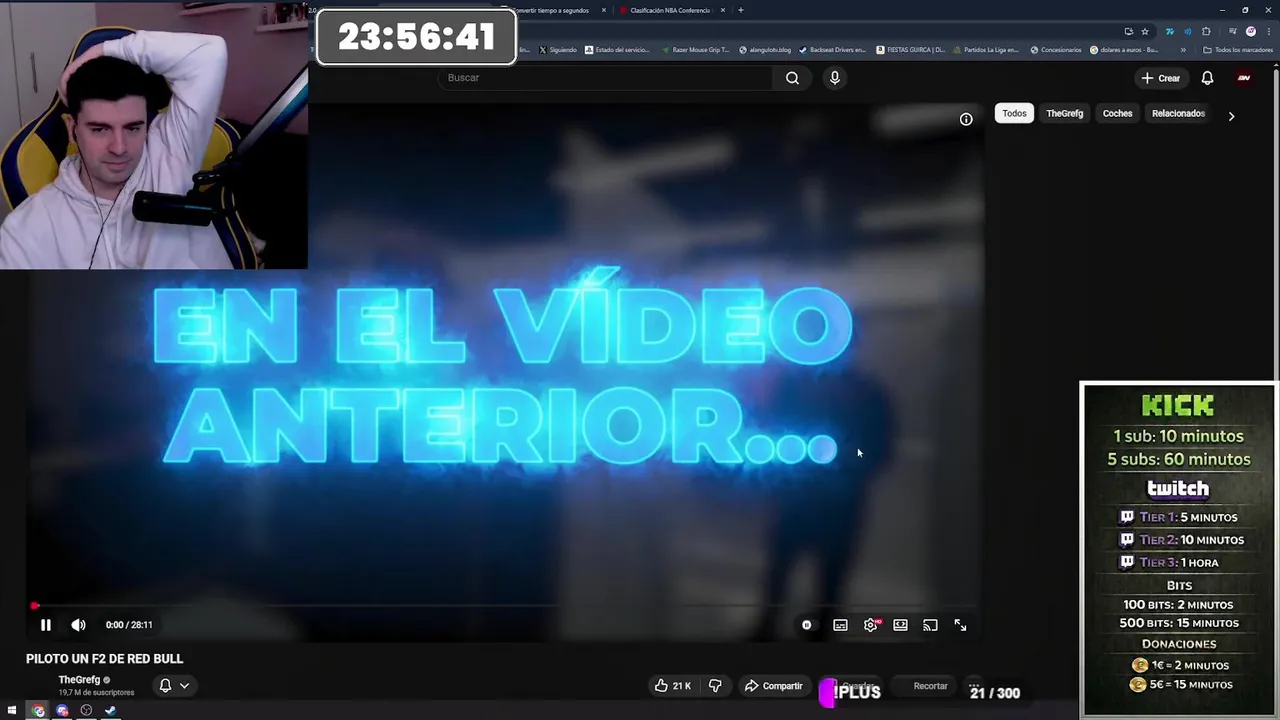The width and height of the screenshot is (1280, 720).
Task: Open the Estado del servicio bookmark
Action: [617, 50]
